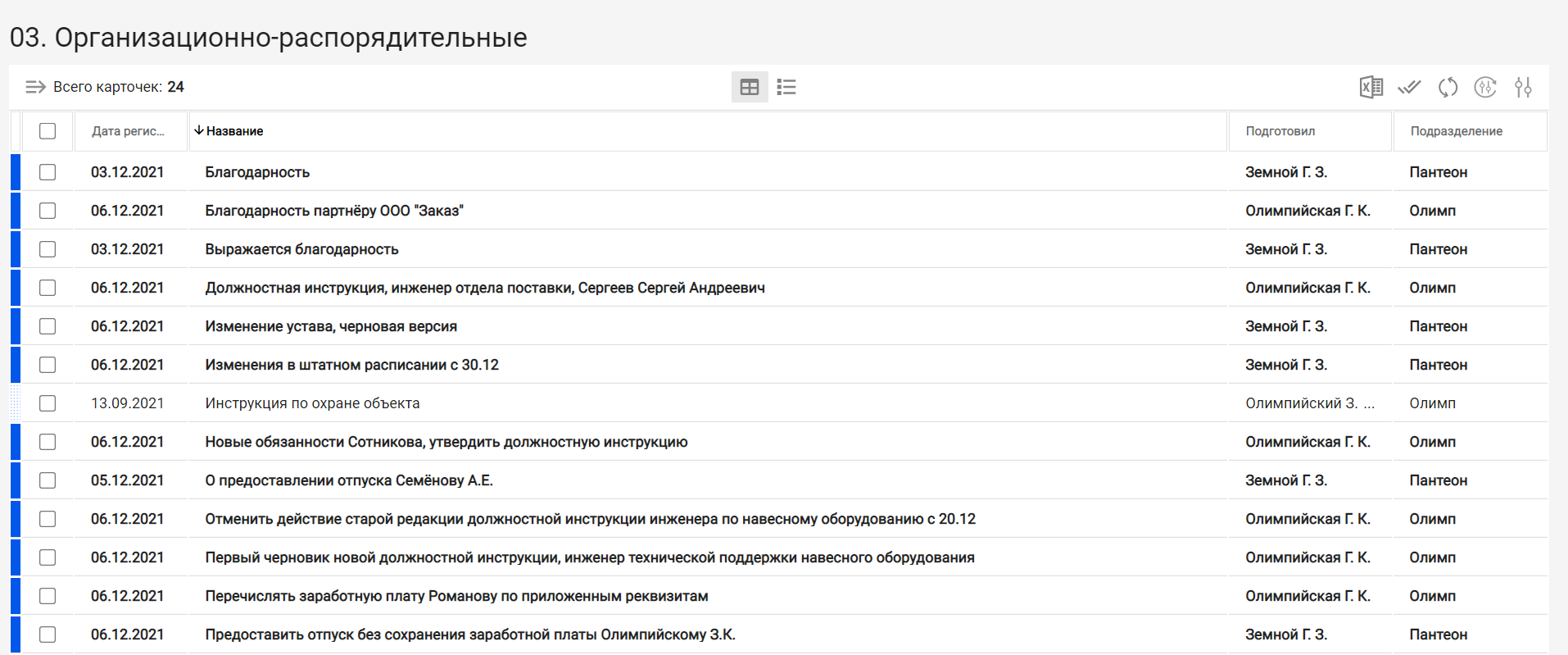Click "Олимпийская Г. К." in Перечислять row
This screenshot has height=655, width=1568.
click(x=1307, y=596)
